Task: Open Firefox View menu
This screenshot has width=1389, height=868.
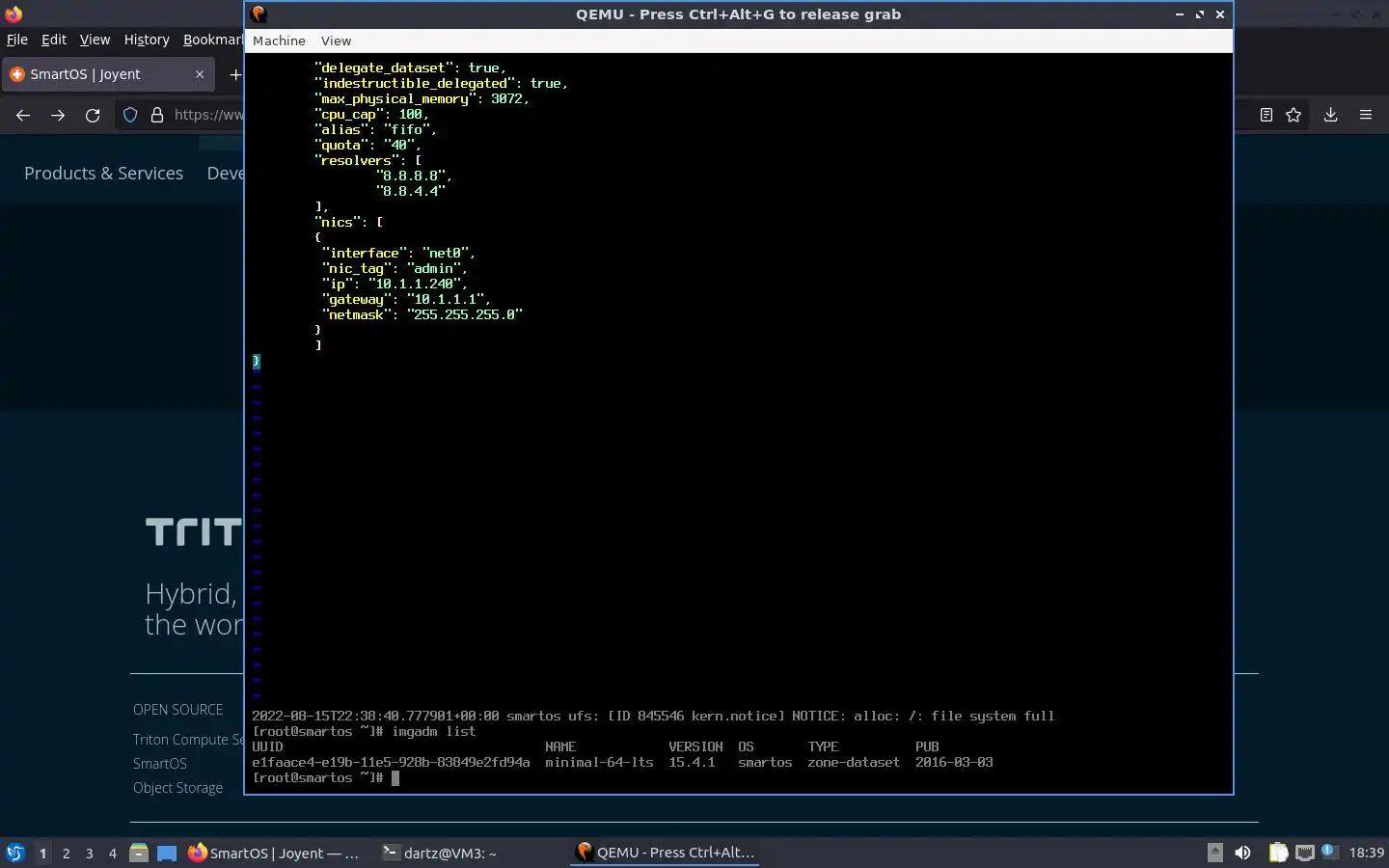Action: click(x=95, y=40)
